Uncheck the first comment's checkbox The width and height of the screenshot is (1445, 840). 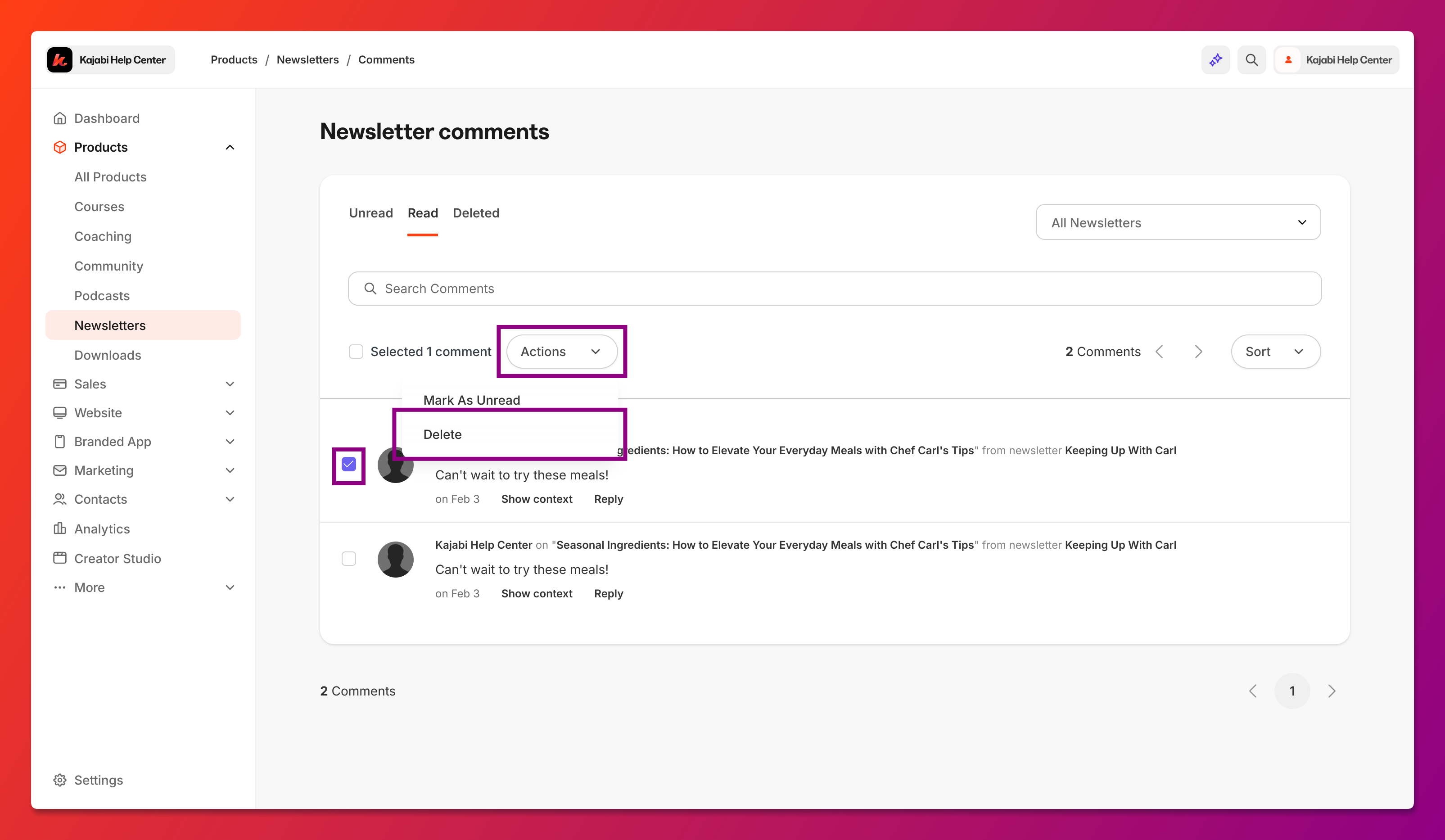click(x=348, y=465)
